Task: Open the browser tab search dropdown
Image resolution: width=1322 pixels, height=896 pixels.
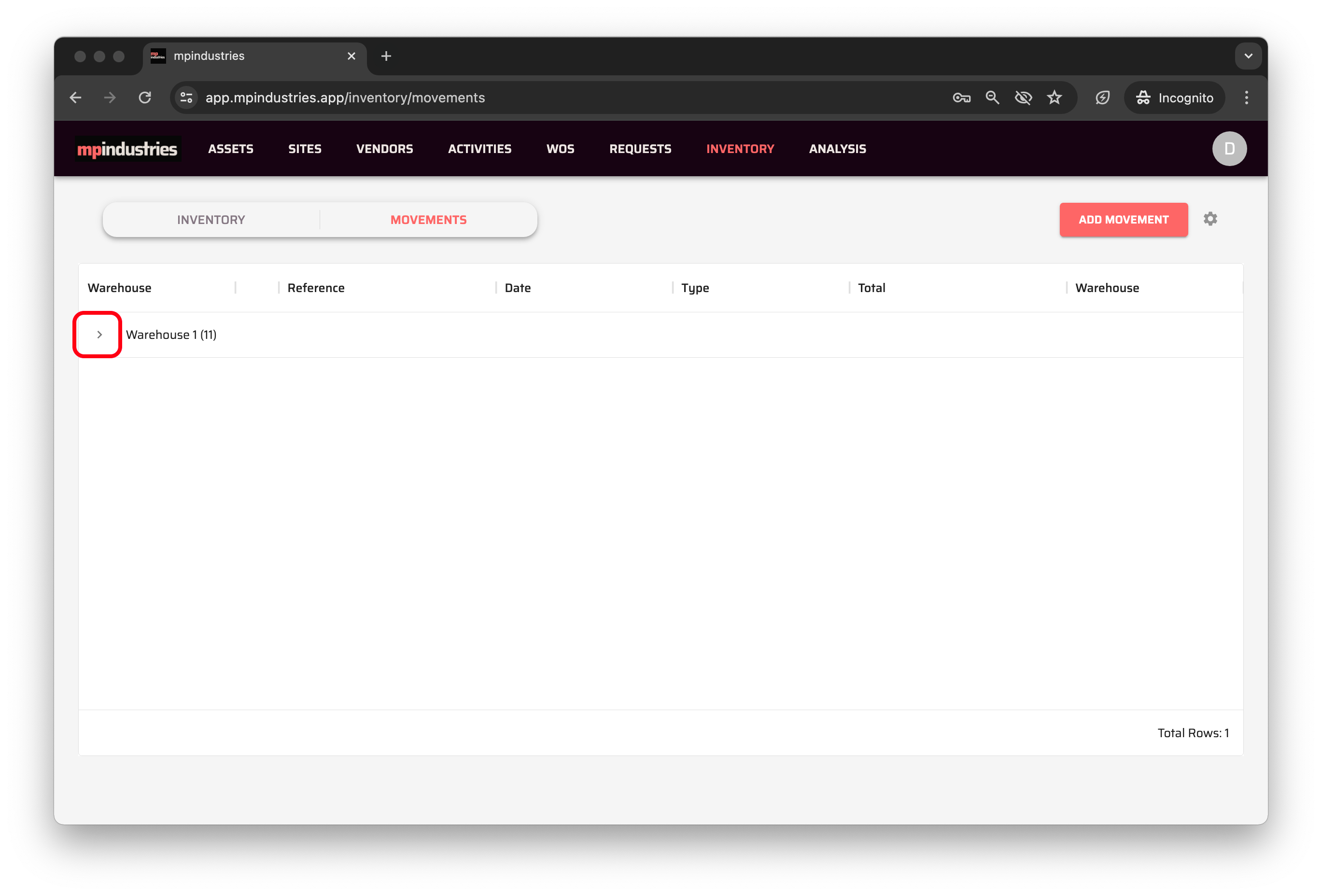Action: (x=1248, y=56)
